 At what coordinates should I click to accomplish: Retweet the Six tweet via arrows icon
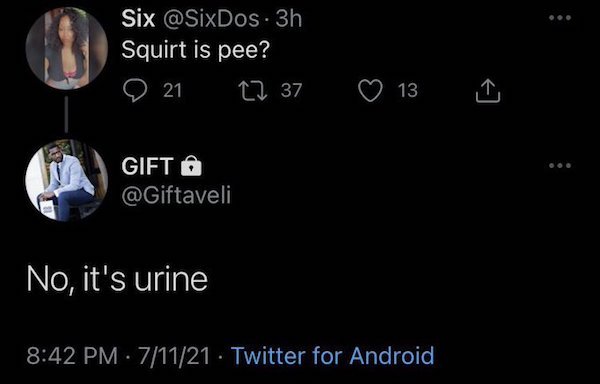coord(253,91)
